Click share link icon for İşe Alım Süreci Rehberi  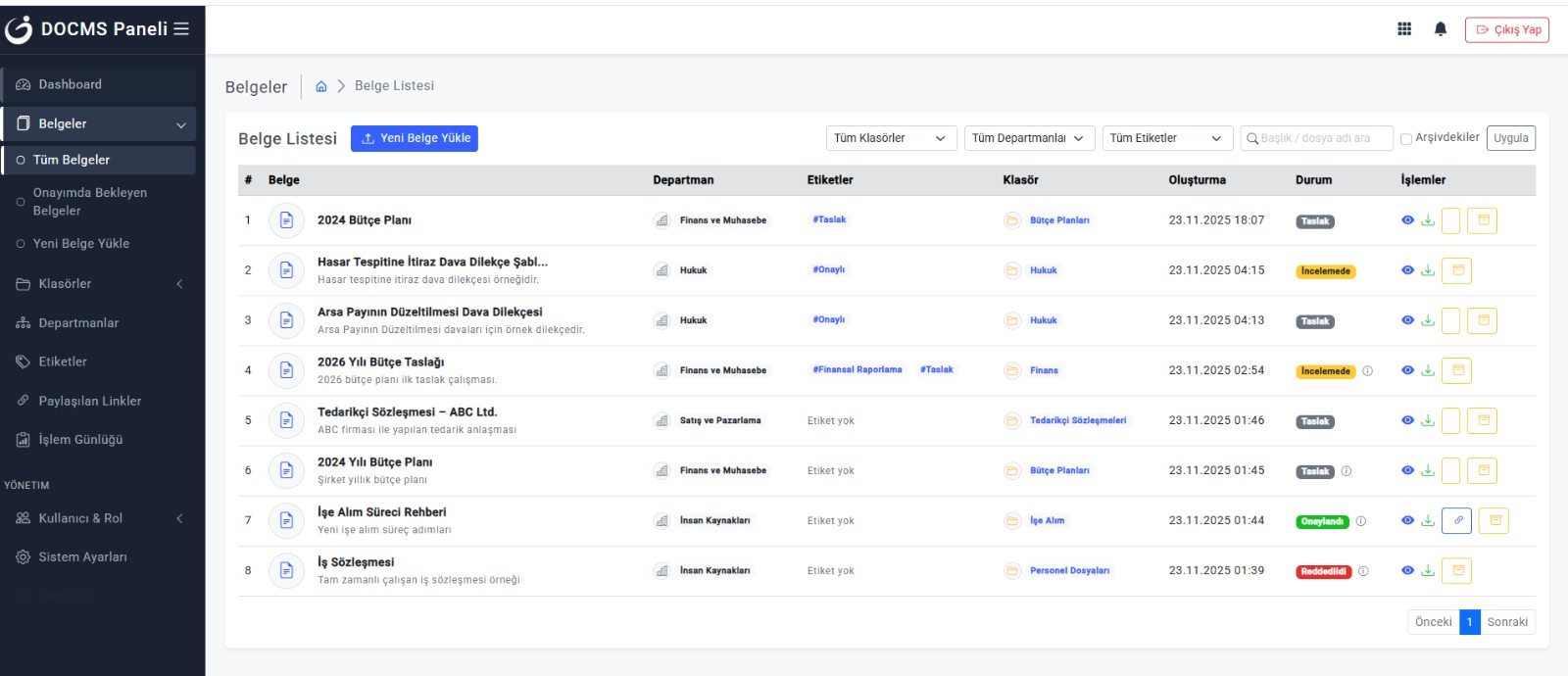[x=1457, y=520]
